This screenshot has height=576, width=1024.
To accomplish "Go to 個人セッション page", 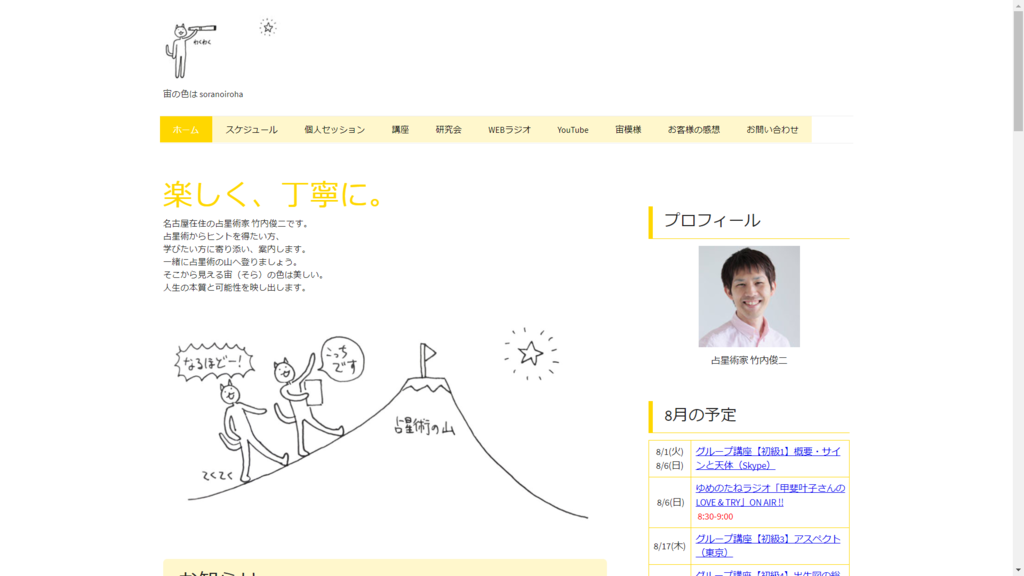I will tap(334, 129).
